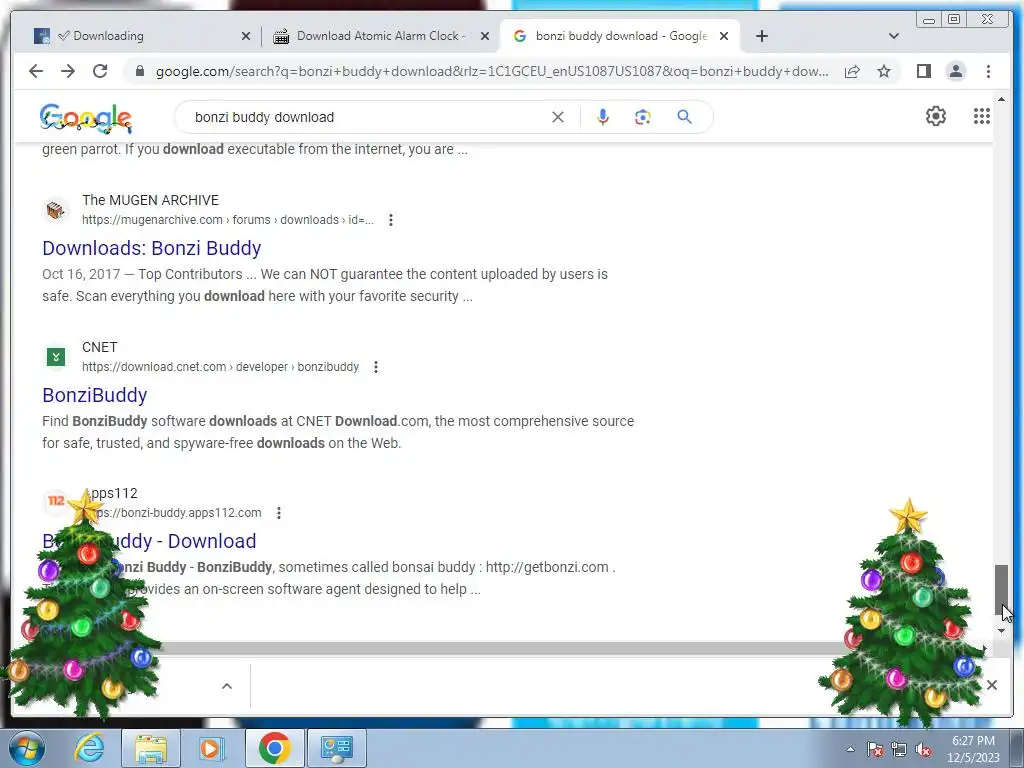Open options for the CNET result

point(376,367)
